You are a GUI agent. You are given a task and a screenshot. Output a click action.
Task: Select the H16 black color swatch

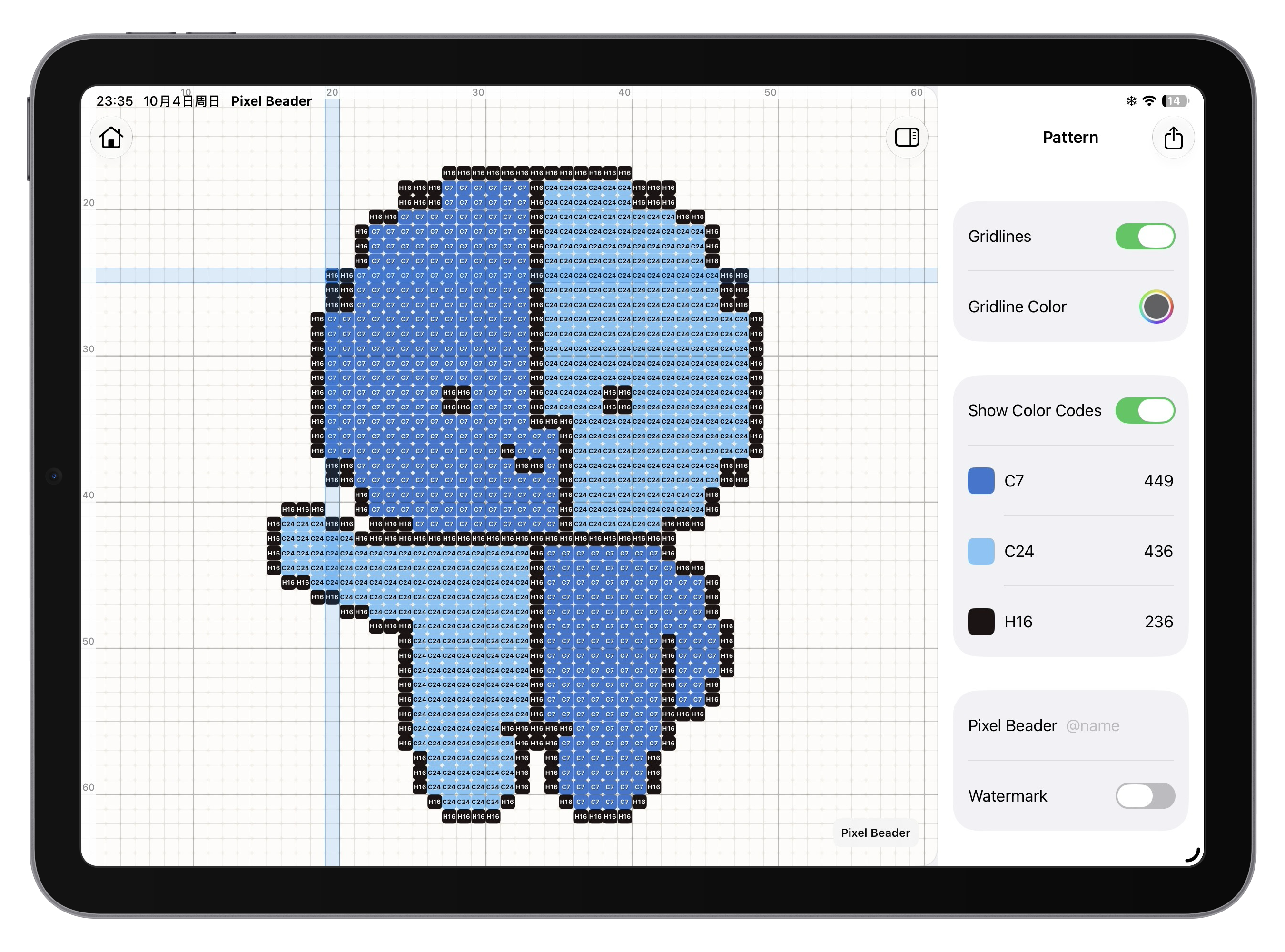[981, 621]
